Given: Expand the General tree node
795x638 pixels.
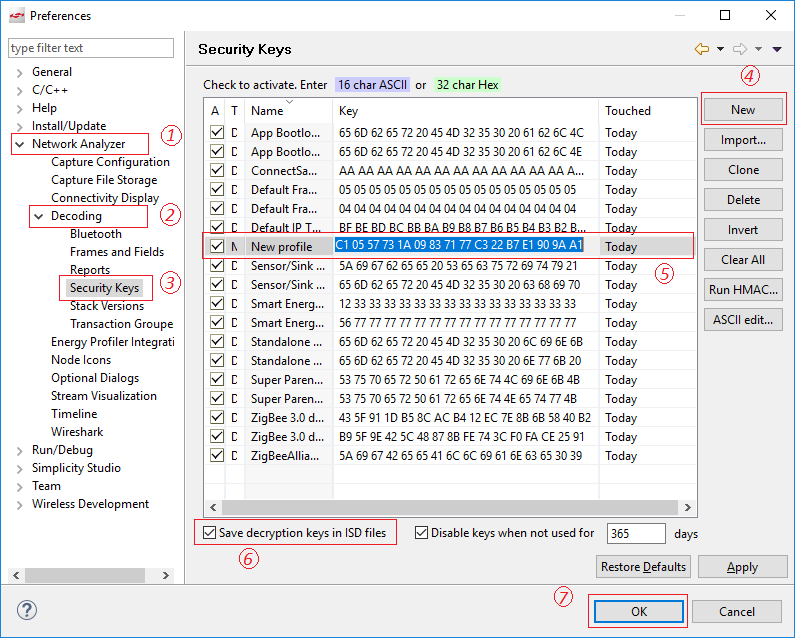Looking at the screenshot, I should coord(19,73).
